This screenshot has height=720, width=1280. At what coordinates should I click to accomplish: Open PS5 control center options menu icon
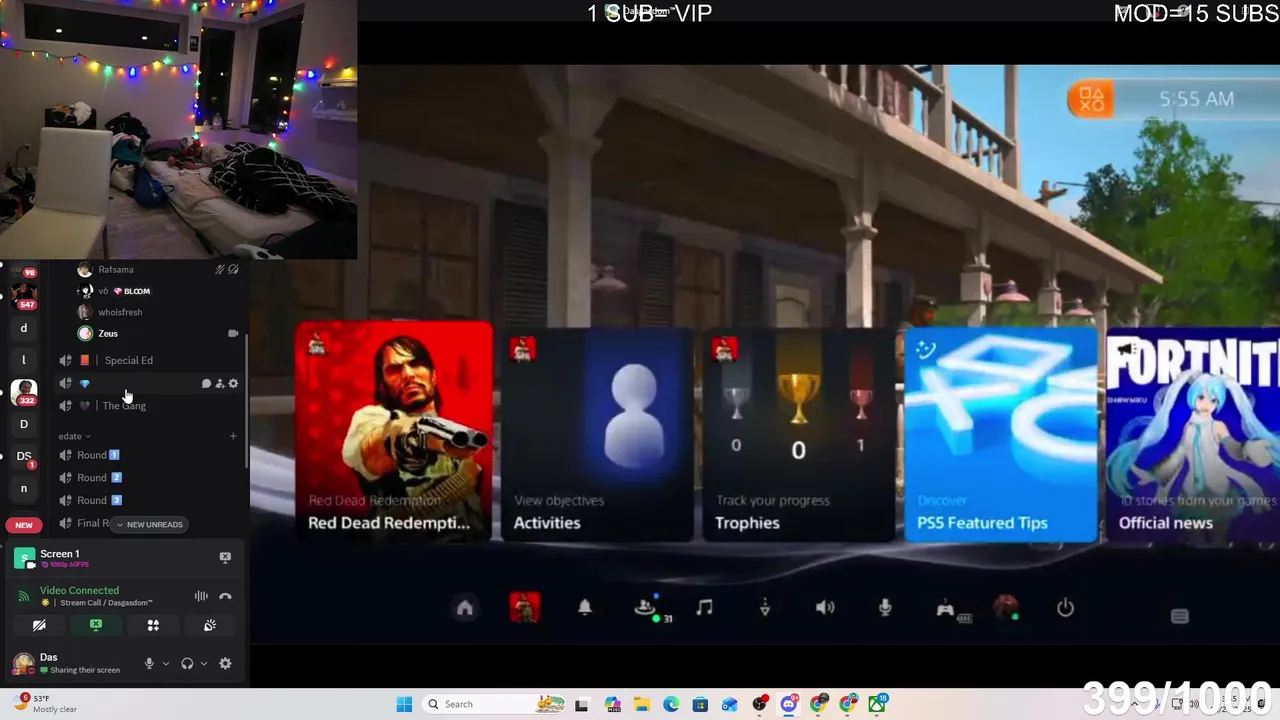pyautogui.click(x=1180, y=616)
